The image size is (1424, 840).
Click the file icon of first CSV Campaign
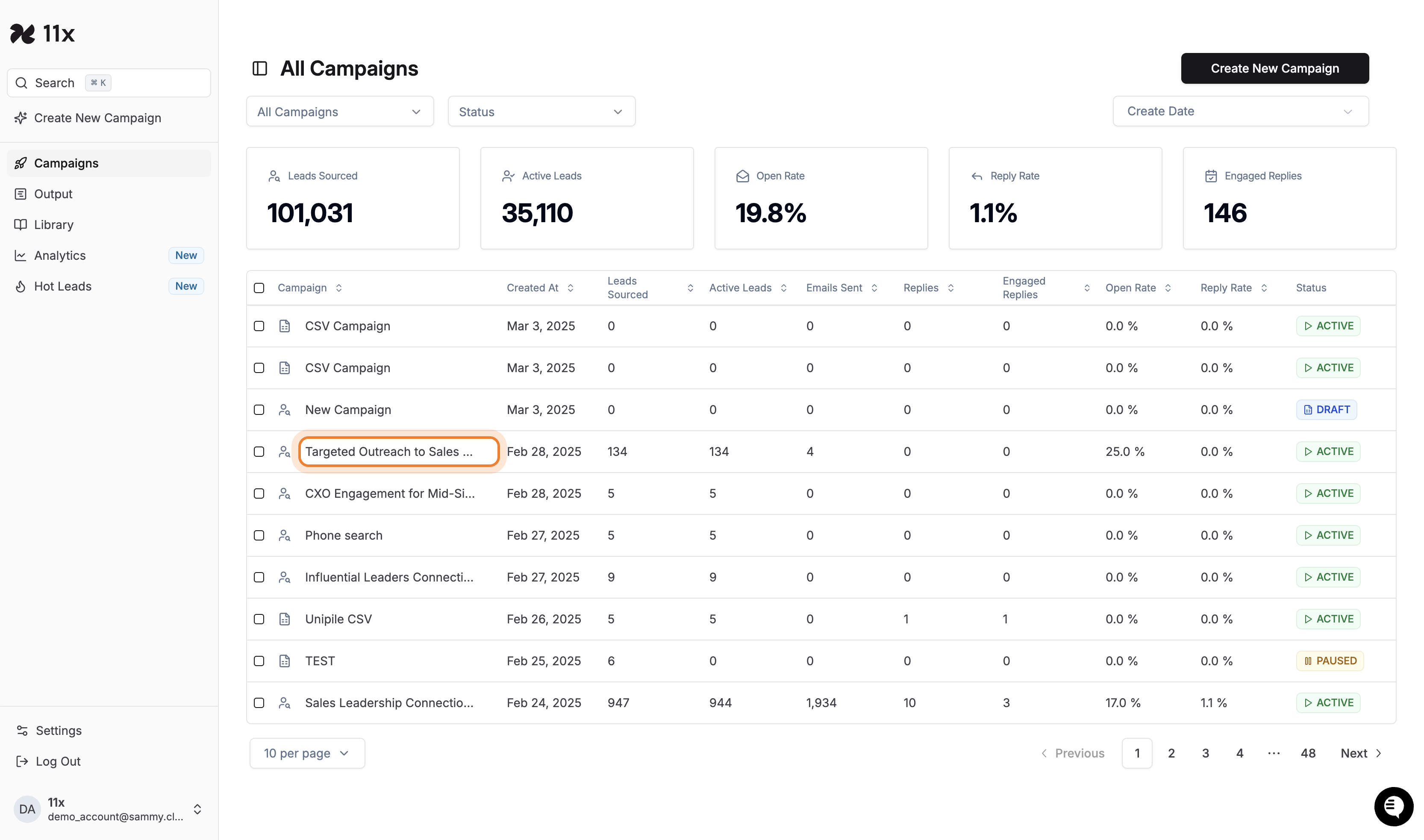(285, 326)
